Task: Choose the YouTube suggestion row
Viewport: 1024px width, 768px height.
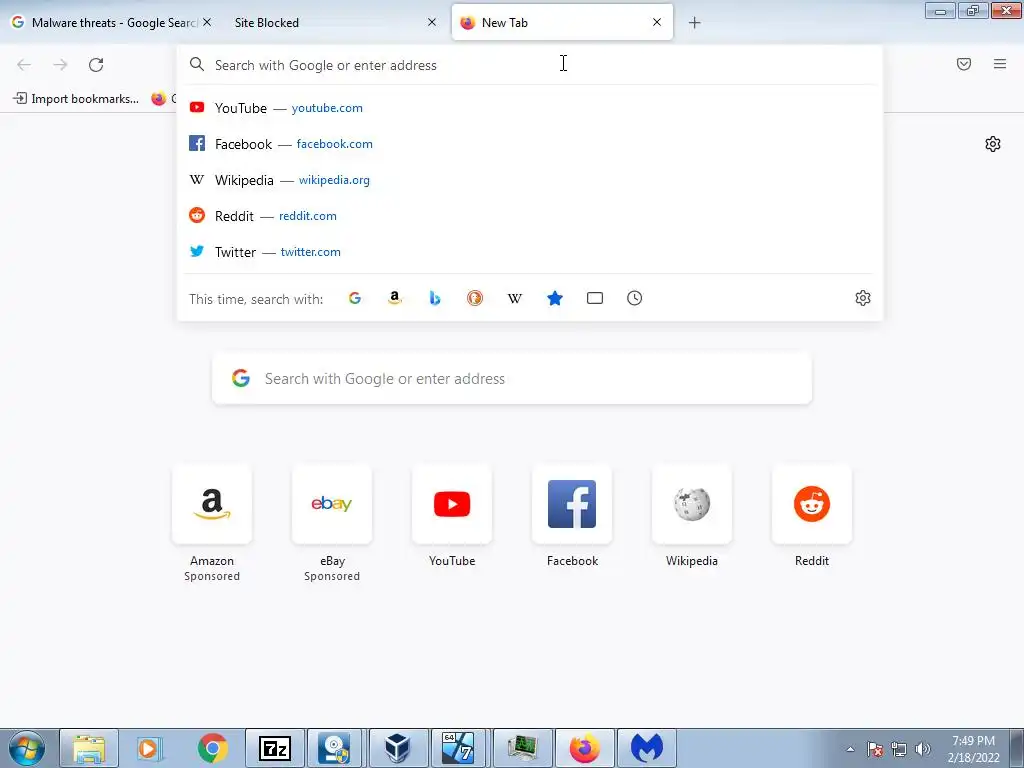Action: pyautogui.click(x=530, y=108)
